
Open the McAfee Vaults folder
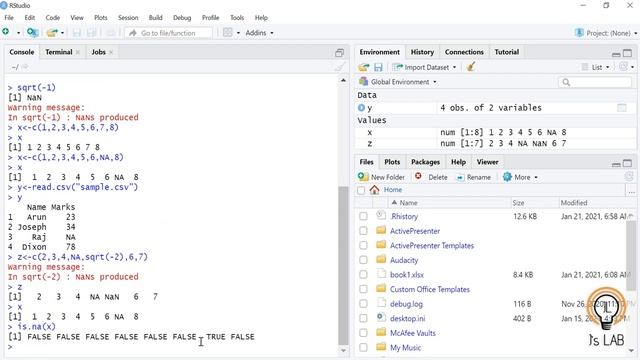[x=413, y=333]
